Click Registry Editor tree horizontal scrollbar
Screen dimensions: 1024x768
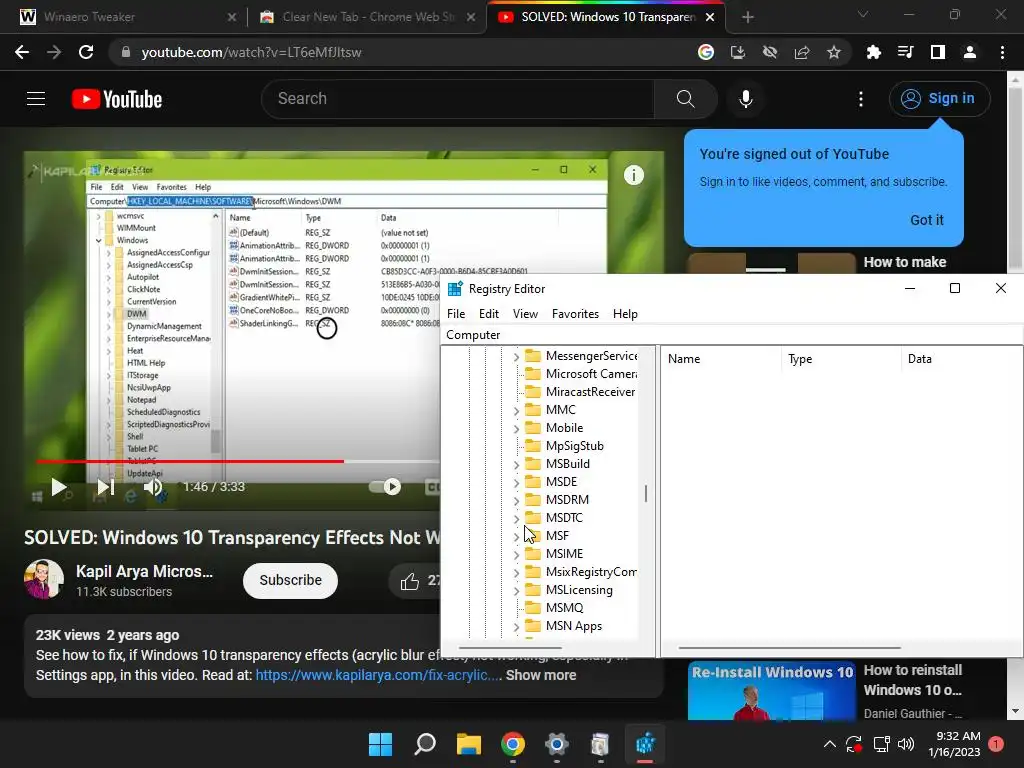[x=511, y=648]
